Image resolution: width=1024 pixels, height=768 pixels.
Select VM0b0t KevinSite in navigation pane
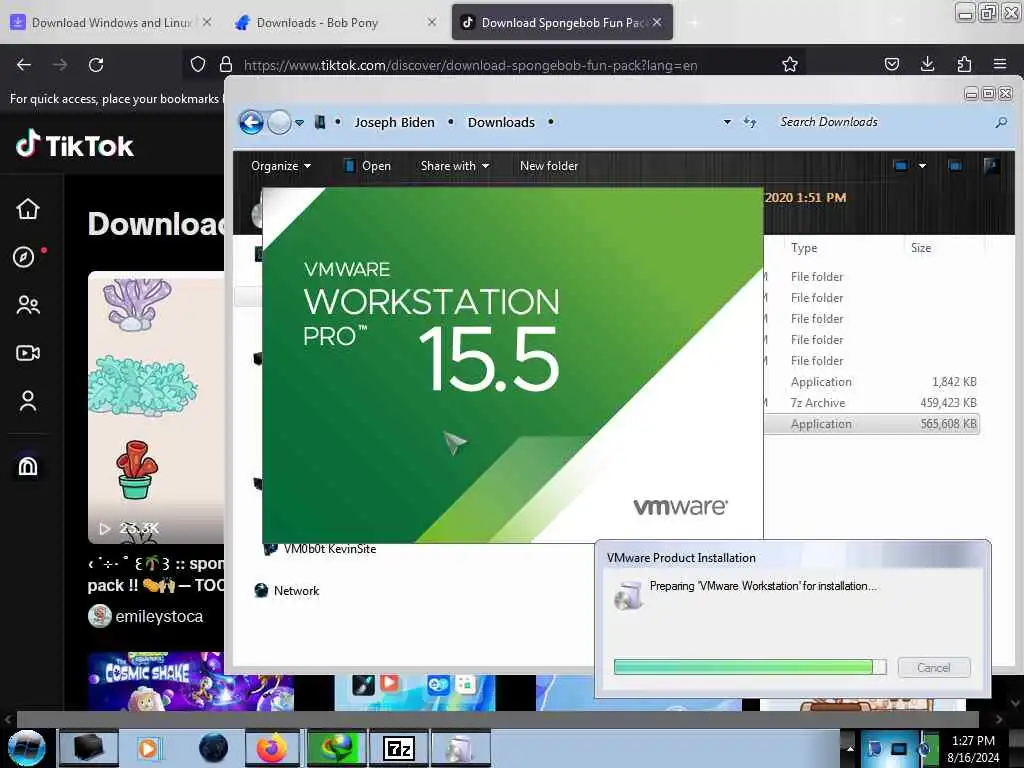pyautogui.click(x=320, y=549)
